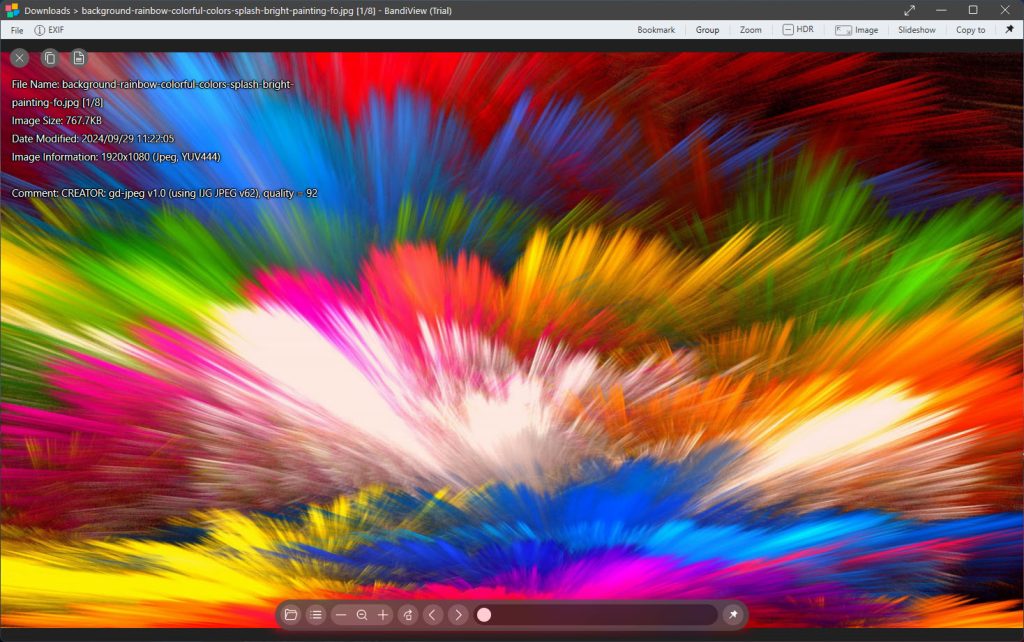The width and height of the screenshot is (1024, 642).
Task: Enter full screen with the diagonal arrows icon
Action: pos(909,10)
